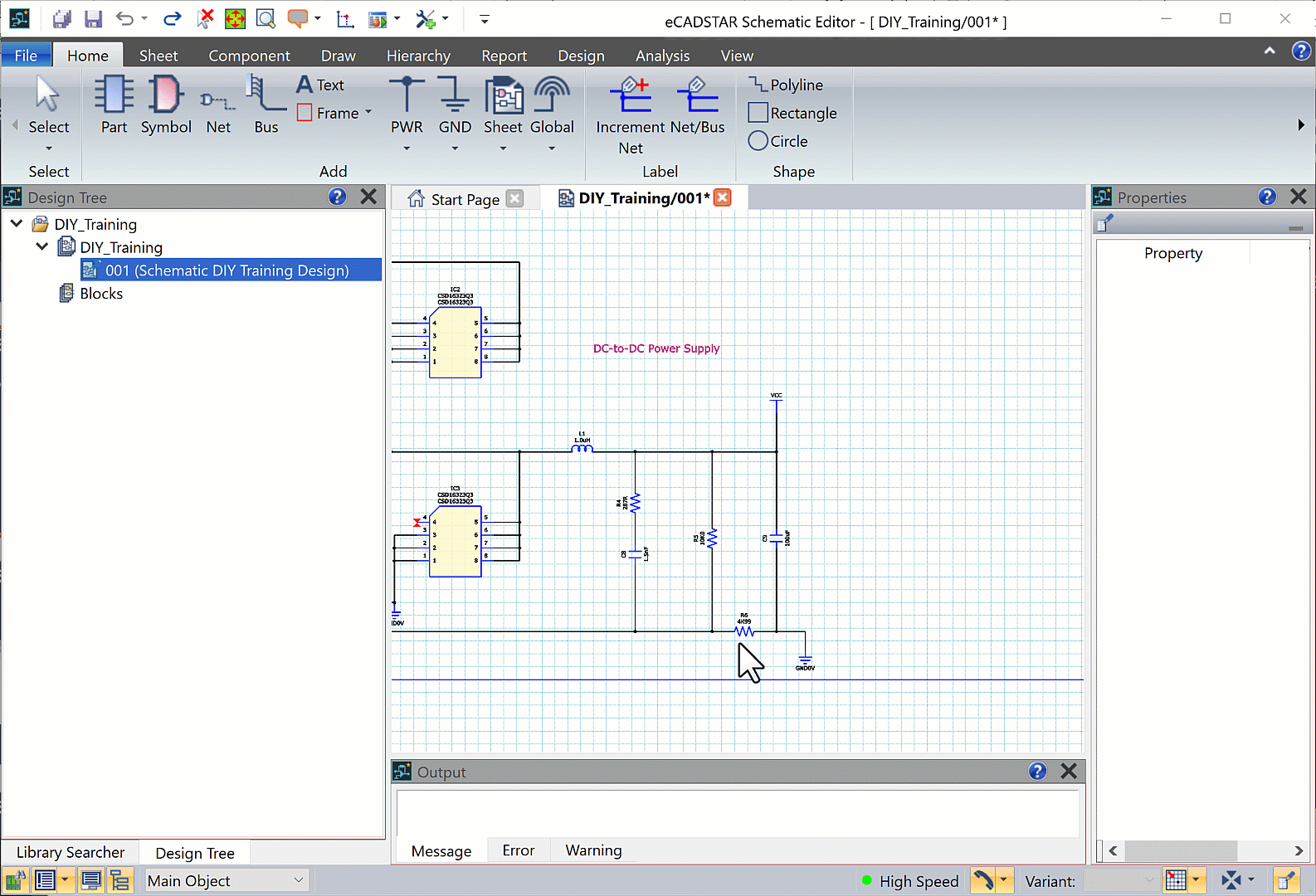Screen dimensions: 1316x896
Task: Select the Blocks item in Design Tree
Action: click(101, 294)
